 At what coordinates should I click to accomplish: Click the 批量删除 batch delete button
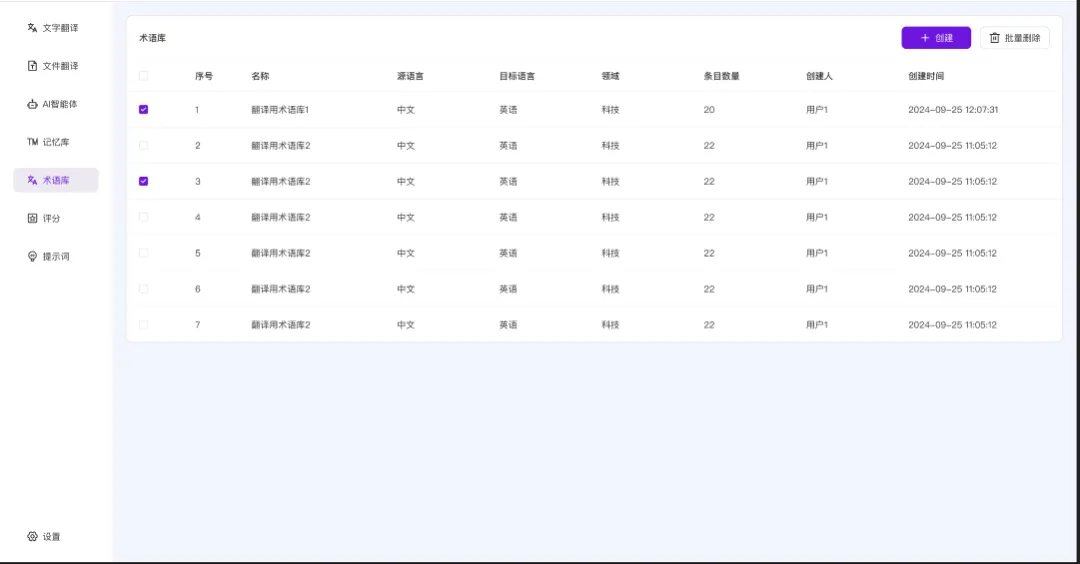tap(1014, 38)
